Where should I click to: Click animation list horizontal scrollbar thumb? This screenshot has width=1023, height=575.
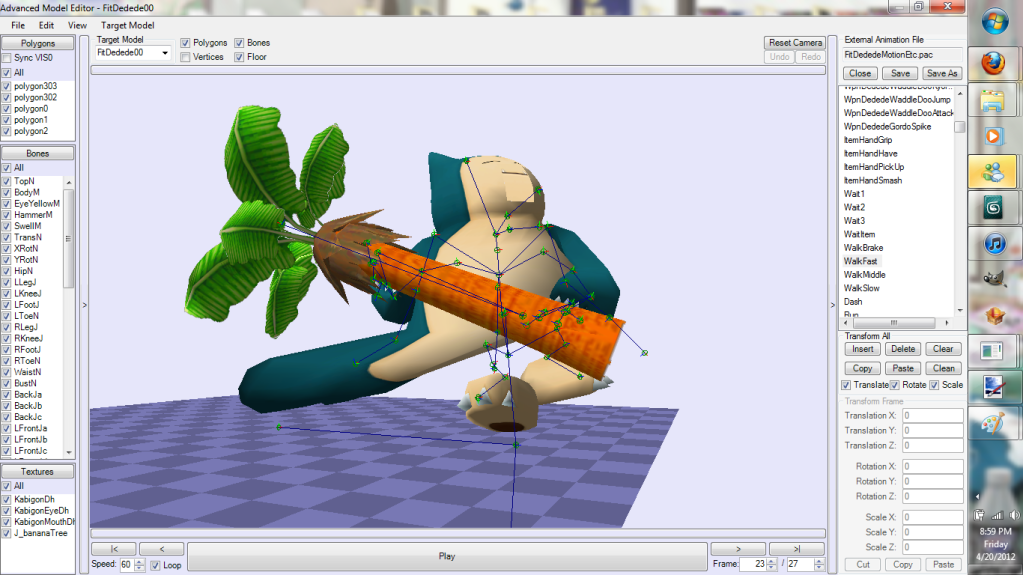tap(894, 322)
